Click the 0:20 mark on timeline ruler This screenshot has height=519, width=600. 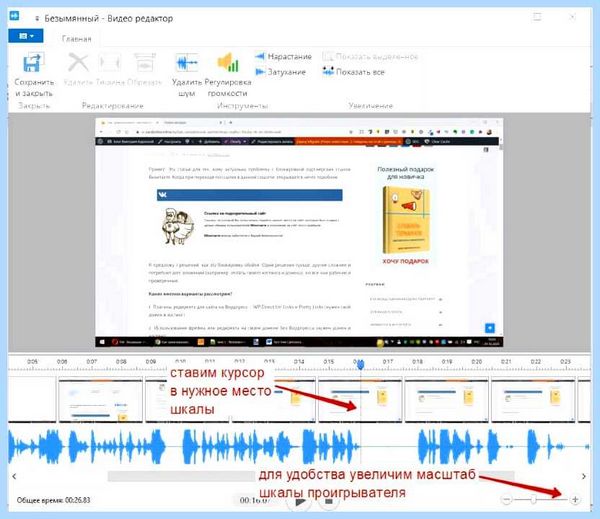(476, 362)
